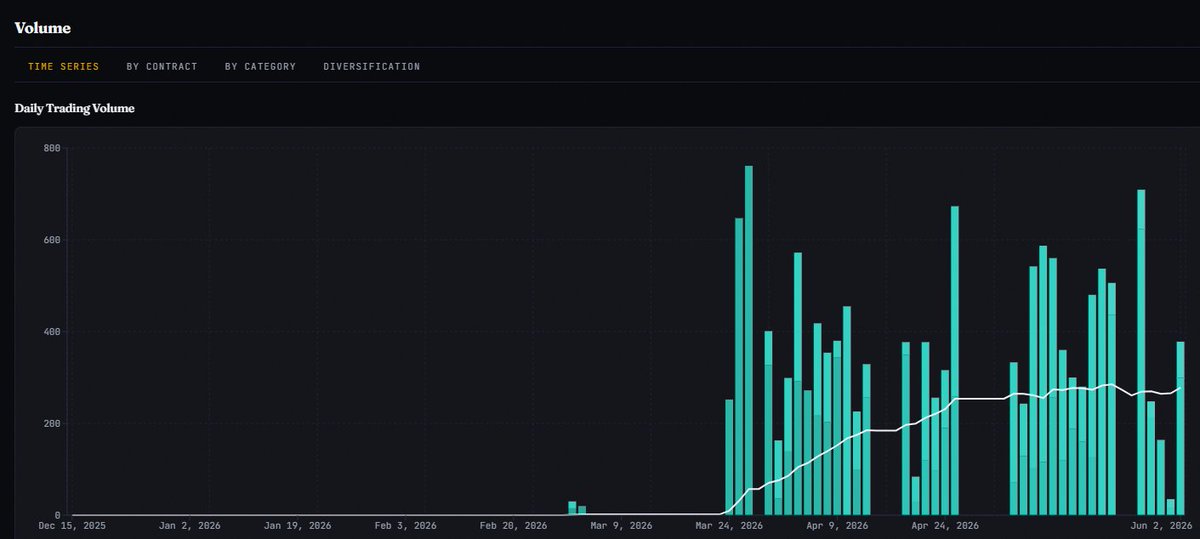
Task: Click the 200 y-axis label
Action: tap(52, 424)
